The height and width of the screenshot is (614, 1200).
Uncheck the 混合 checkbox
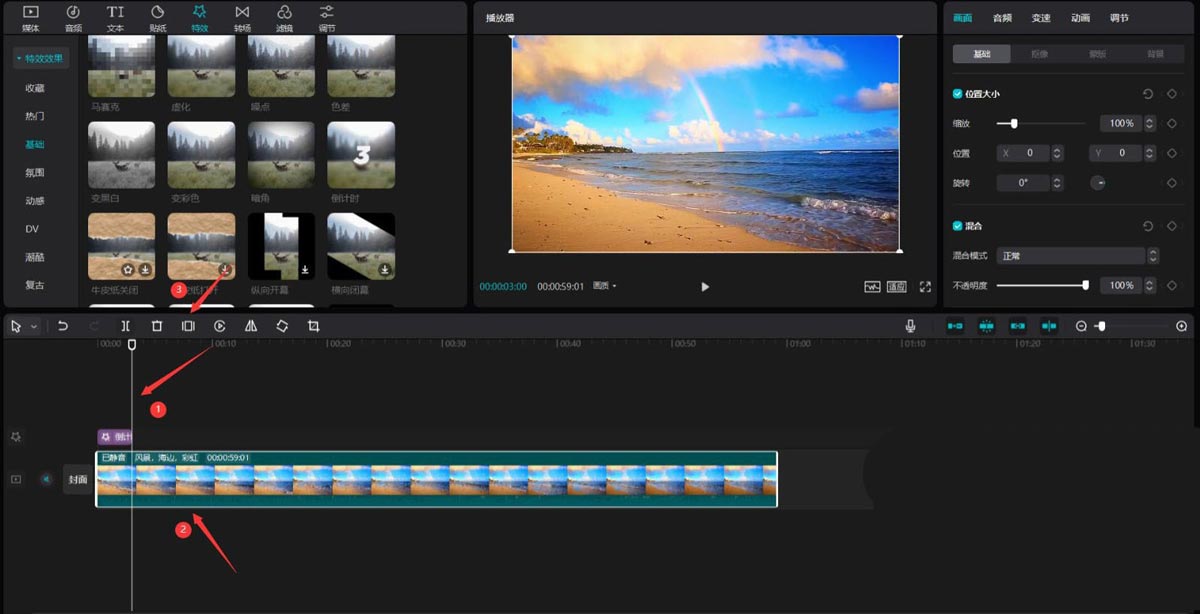pyautogui.click(x=958, y=226)
